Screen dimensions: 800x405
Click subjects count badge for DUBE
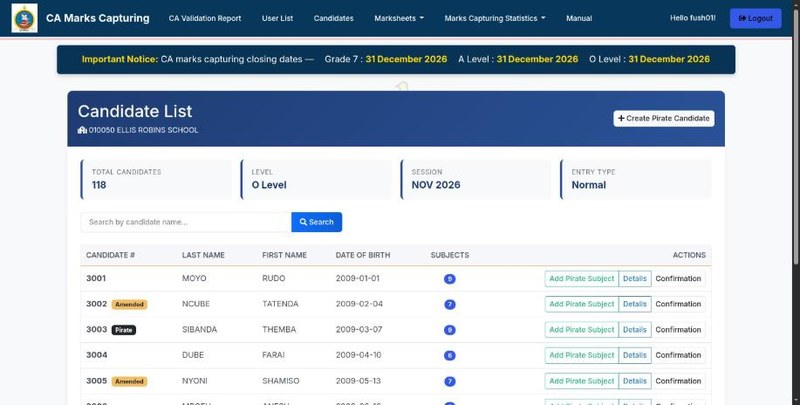pos(449,356)
